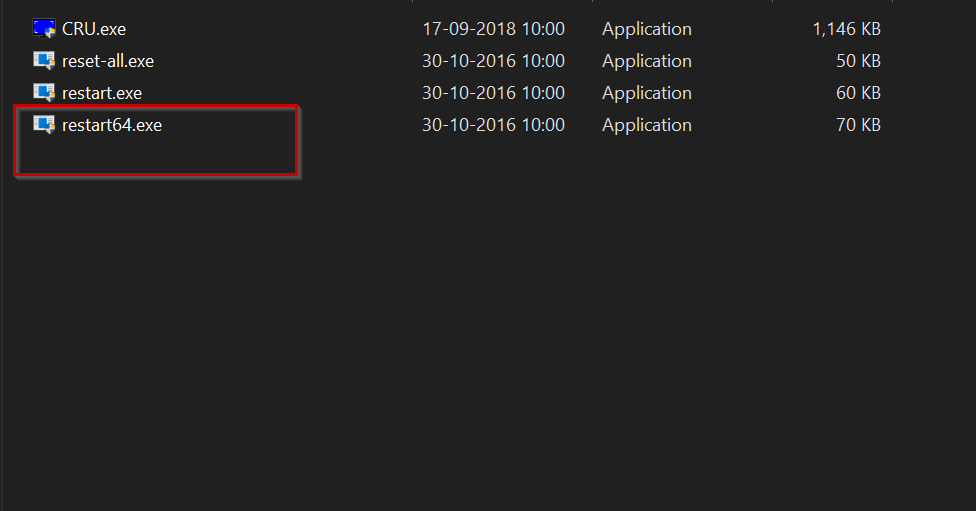This screenshot has height=511, width=976.
Task: Select the CRU.exe monitor icon
Action: tap(44, 29)
